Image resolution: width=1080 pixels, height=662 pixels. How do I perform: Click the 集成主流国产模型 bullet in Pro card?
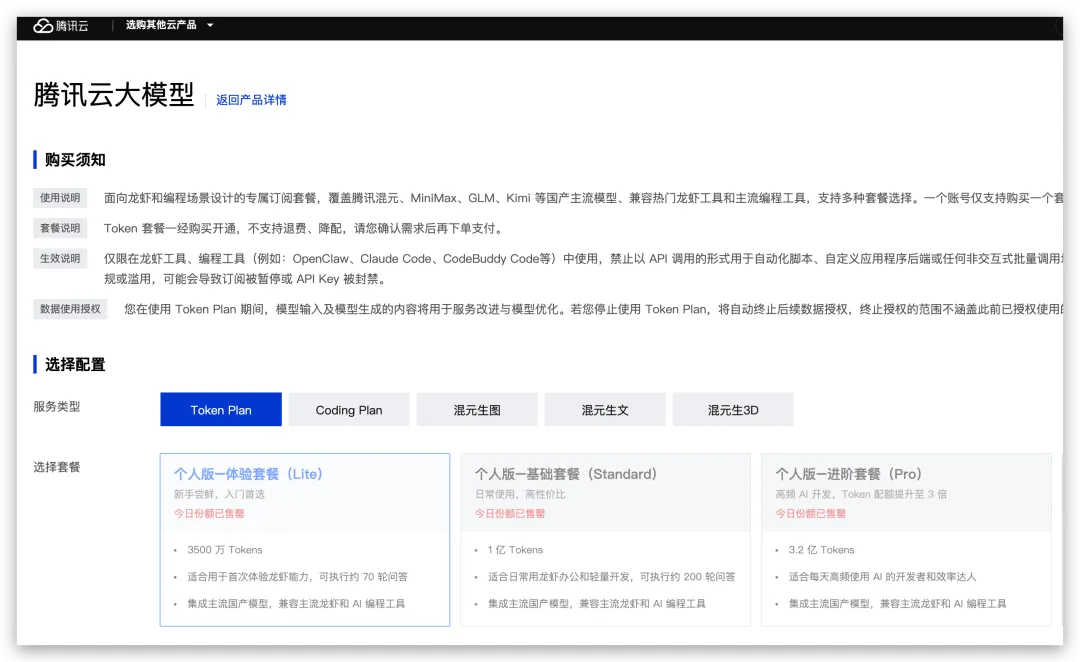pos(897,603)
